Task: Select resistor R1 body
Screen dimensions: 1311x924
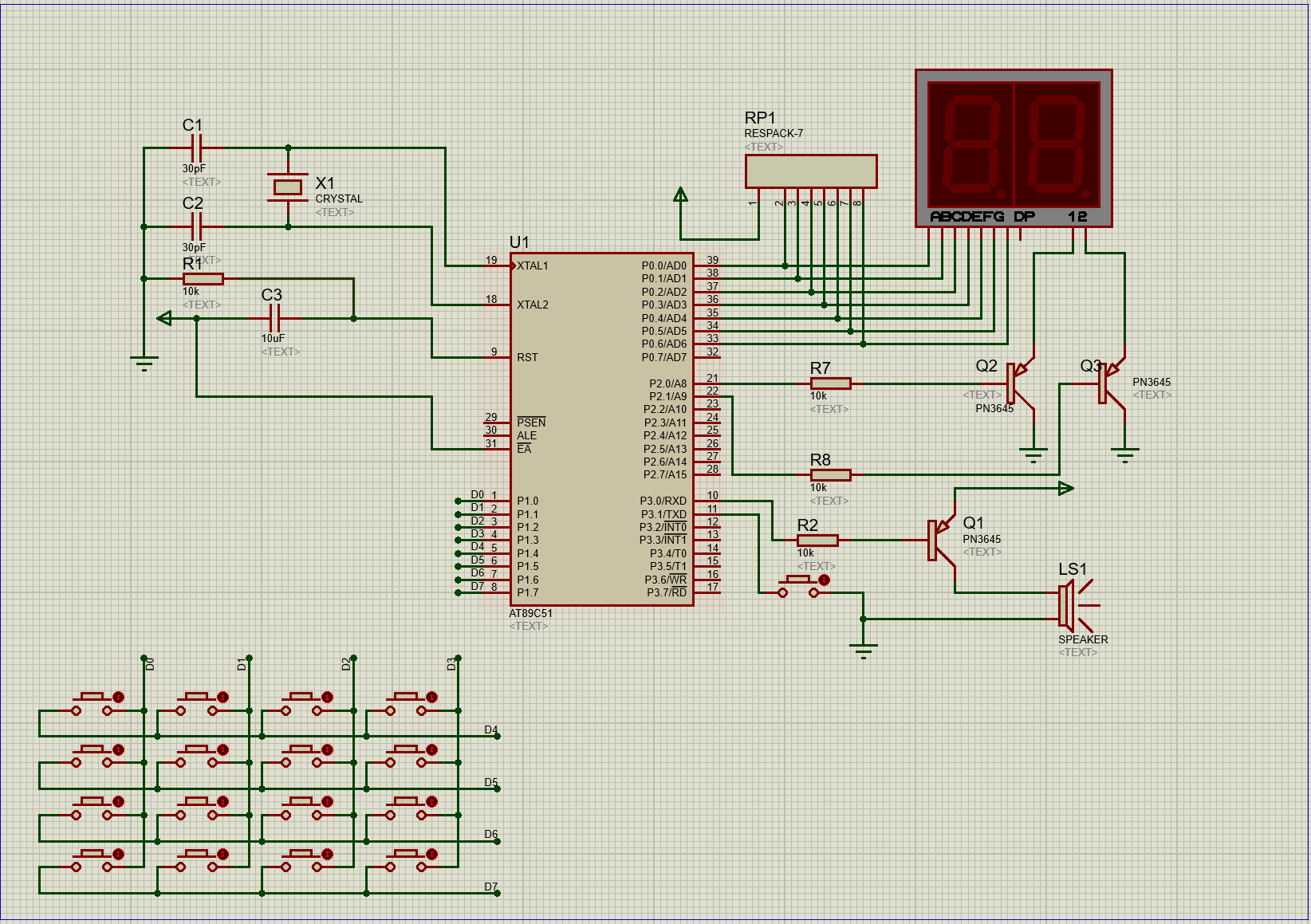Action: tap(203, 279)
